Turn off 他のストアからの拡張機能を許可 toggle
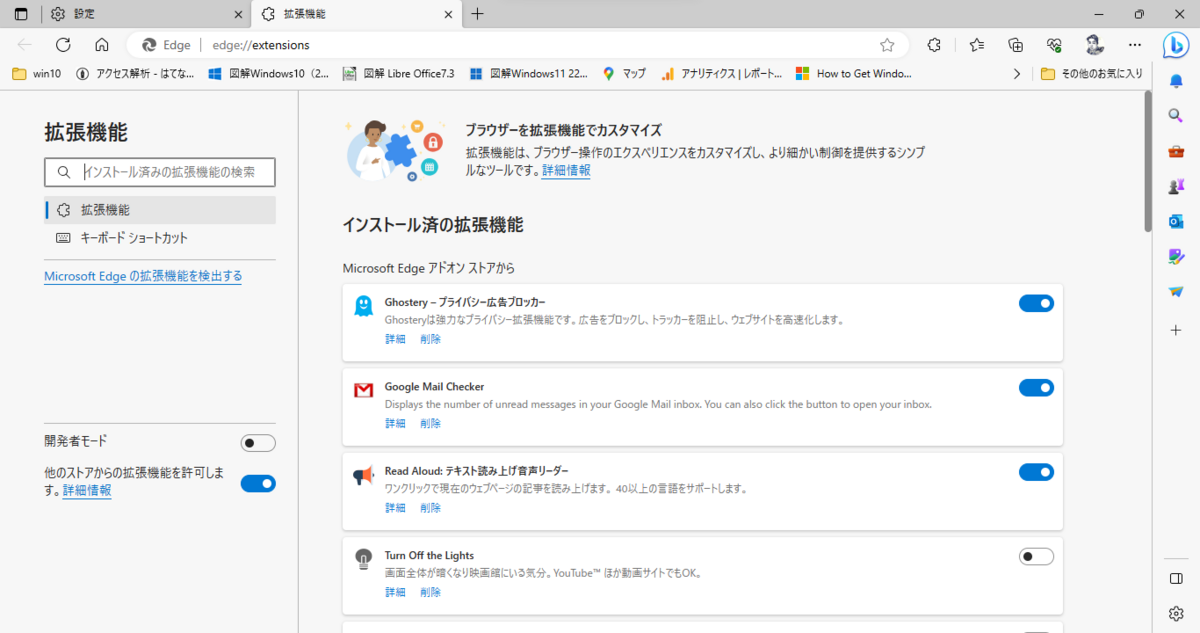1200x633 pixels. click(x=258, y=483)
